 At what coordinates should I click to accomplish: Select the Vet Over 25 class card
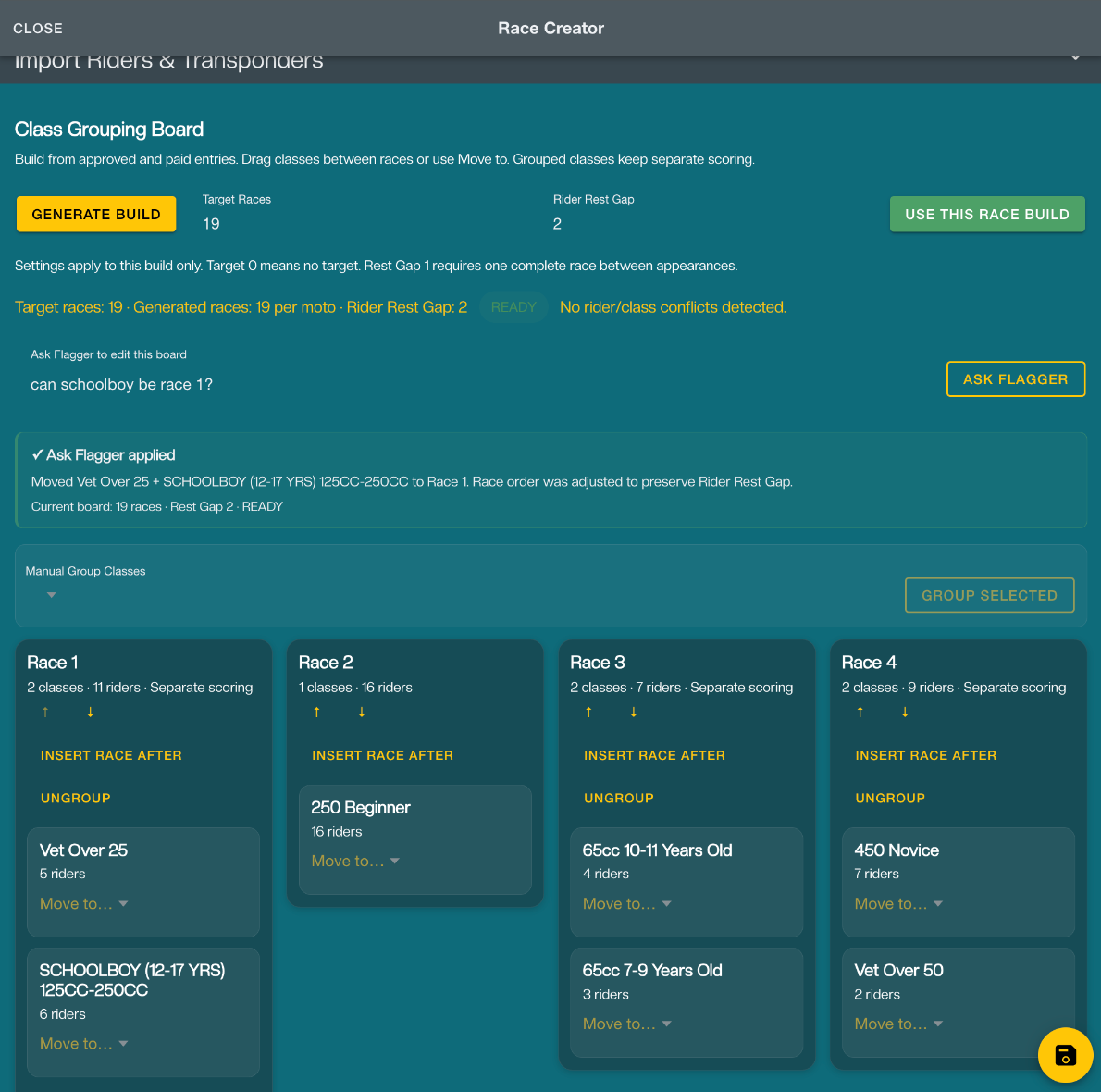coord(143,882)
